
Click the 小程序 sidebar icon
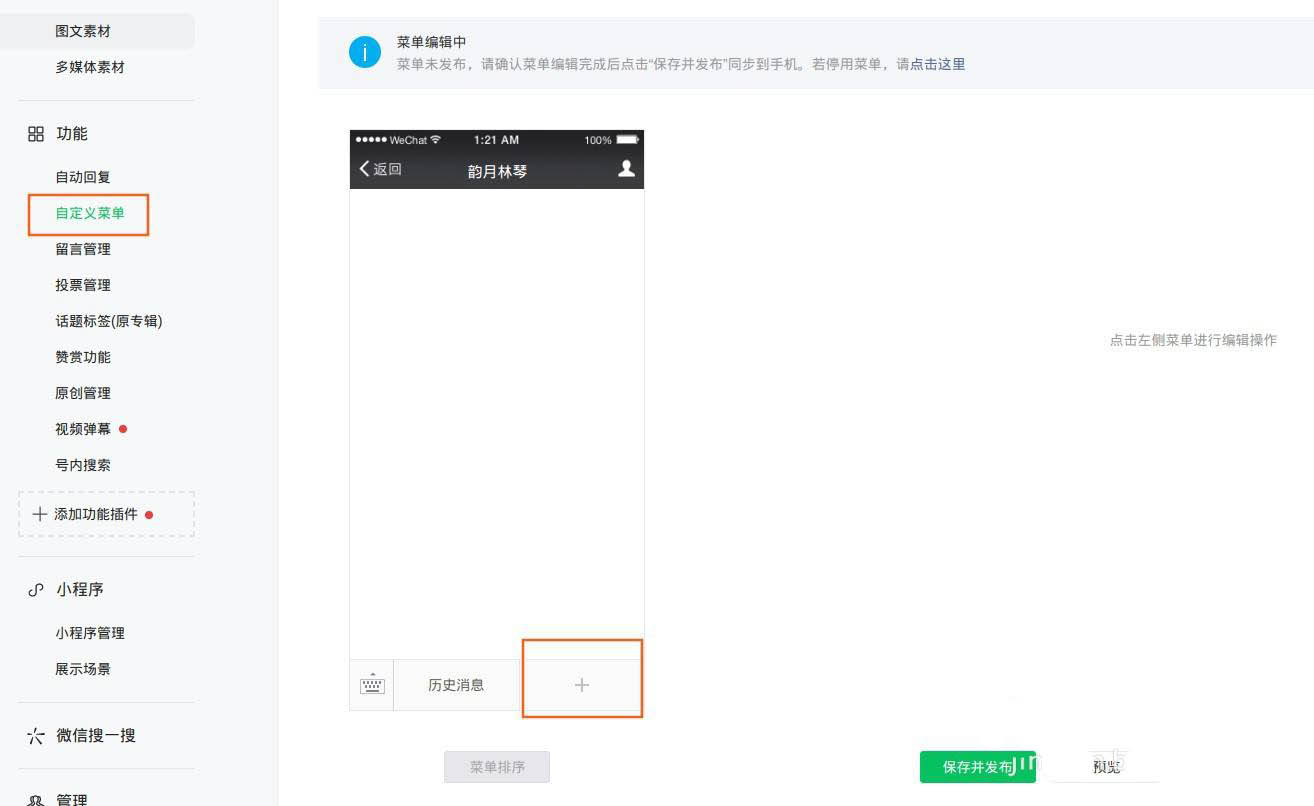coord(36,589)
